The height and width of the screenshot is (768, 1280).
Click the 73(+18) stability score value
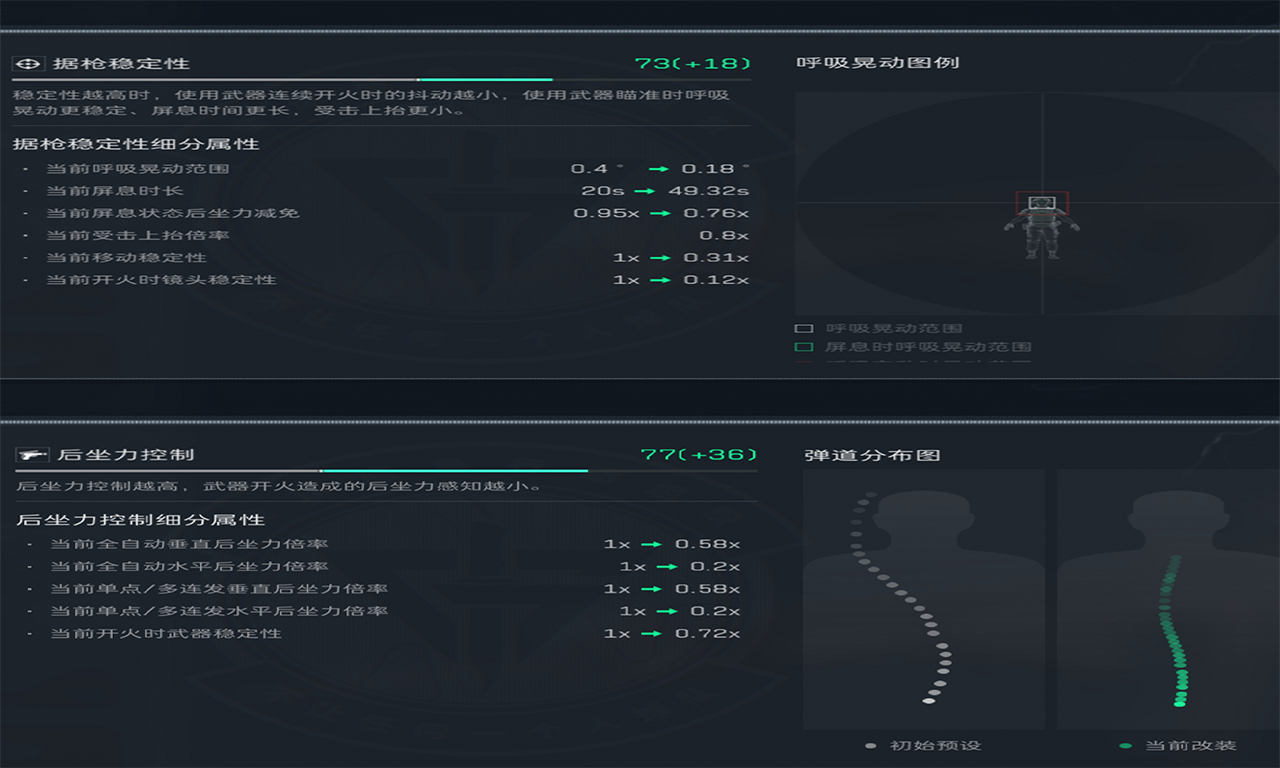(x=692, y=64)
